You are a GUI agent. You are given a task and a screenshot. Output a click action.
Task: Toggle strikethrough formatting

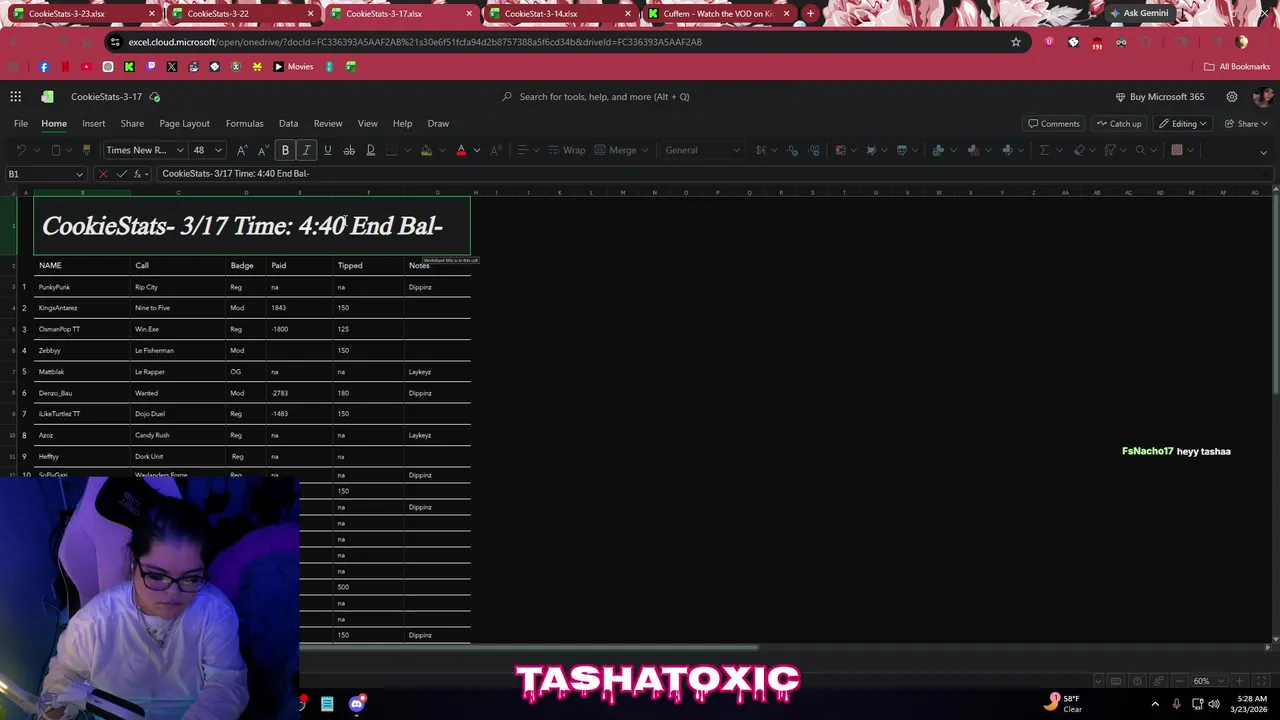pyautogui.click(x=349, y=150)
